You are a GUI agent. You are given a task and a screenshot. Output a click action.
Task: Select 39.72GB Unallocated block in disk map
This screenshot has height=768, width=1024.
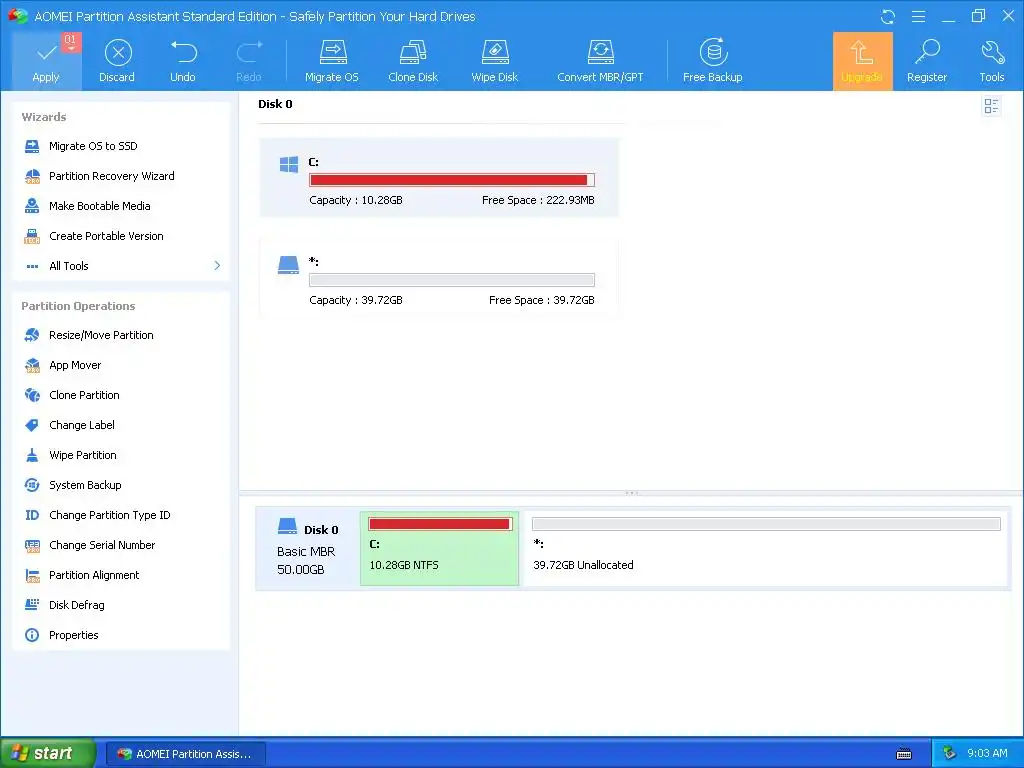(765, 549)
